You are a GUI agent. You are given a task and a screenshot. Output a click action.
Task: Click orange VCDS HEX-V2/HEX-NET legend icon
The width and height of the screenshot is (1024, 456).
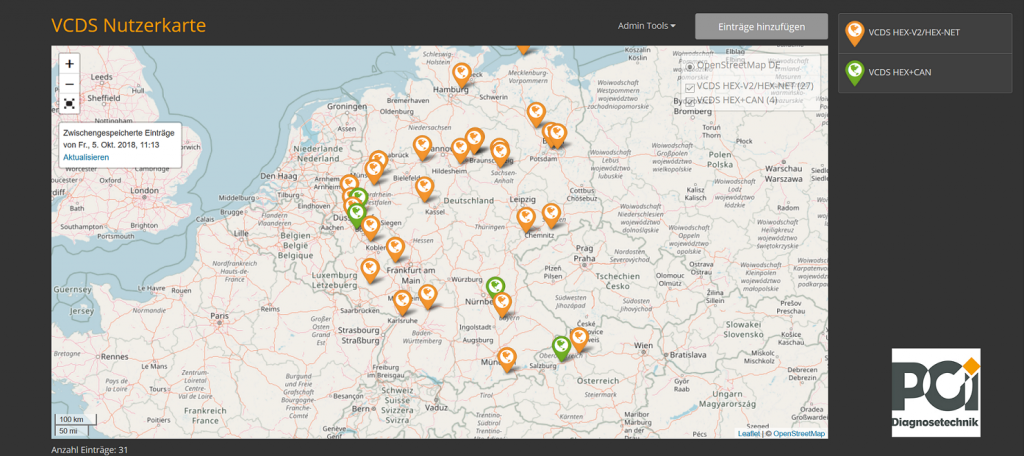point(855,34)
